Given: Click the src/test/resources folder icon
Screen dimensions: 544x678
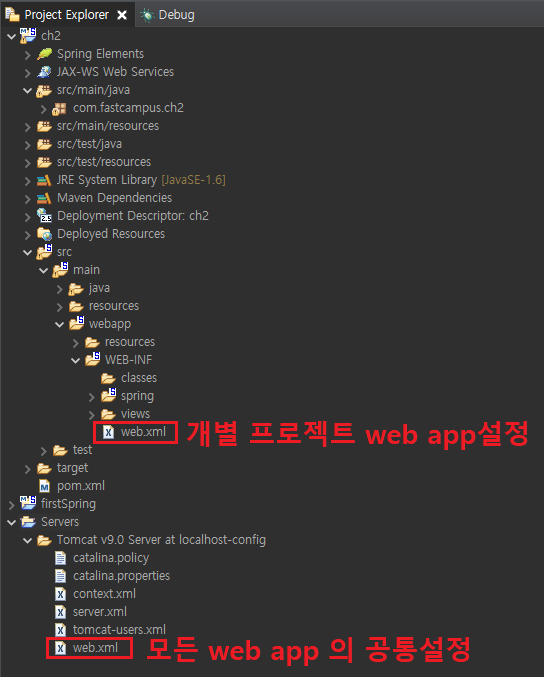Looking at the screenshot, I should (44, 162).
